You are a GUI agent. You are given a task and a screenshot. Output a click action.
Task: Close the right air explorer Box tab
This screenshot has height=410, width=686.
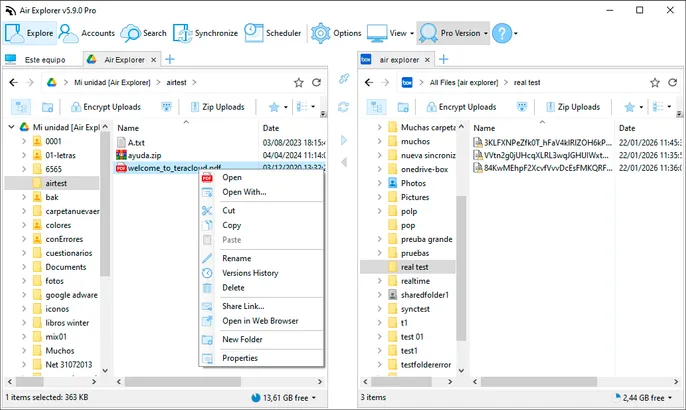pos(427,60)
